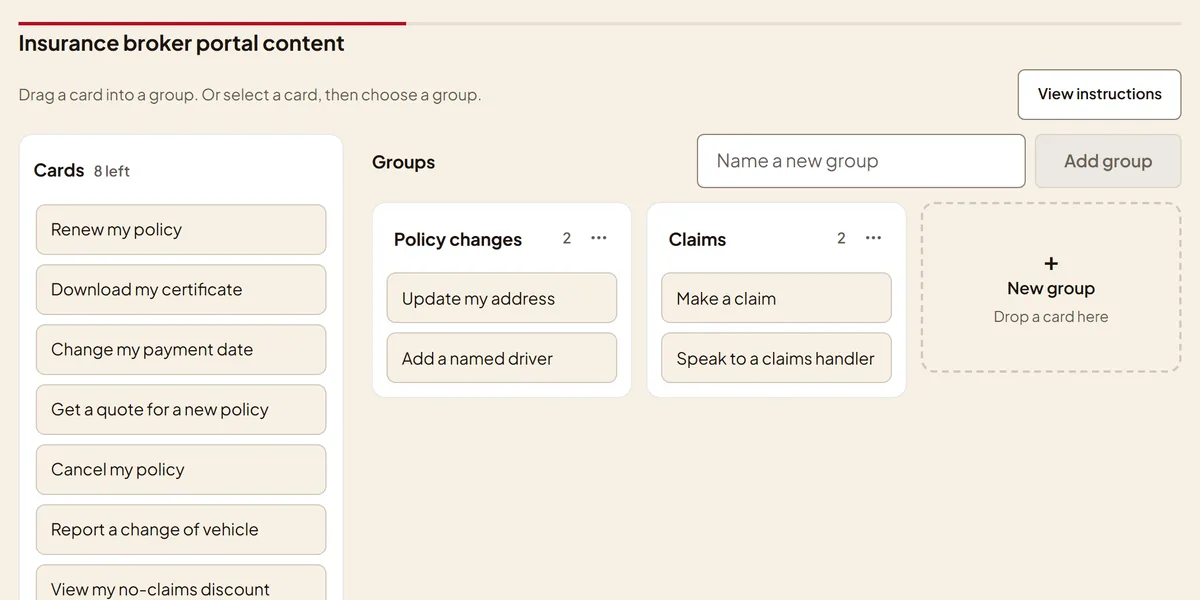This screenshot has height=600, width=1200.
Task: Select the Update my address card
Action: [502, 298]
